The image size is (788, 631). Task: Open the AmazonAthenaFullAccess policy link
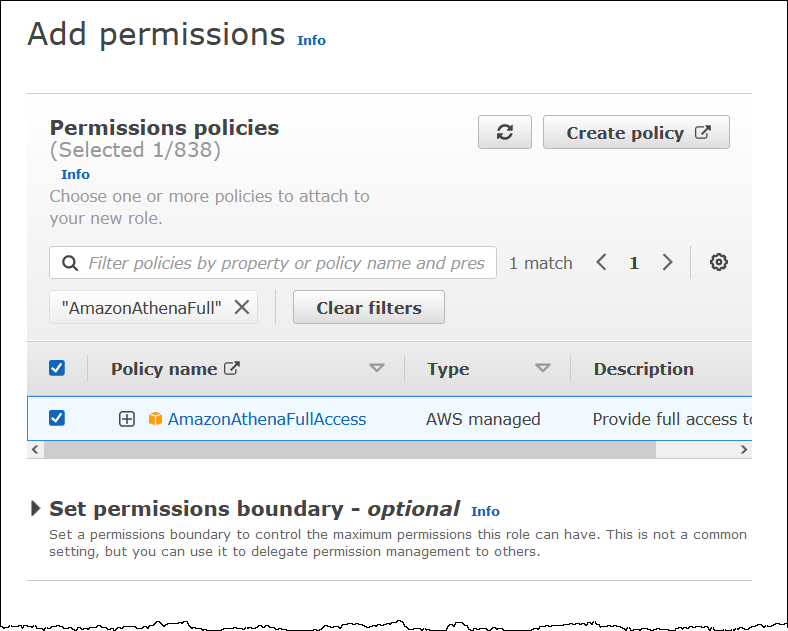click(267, 419)
